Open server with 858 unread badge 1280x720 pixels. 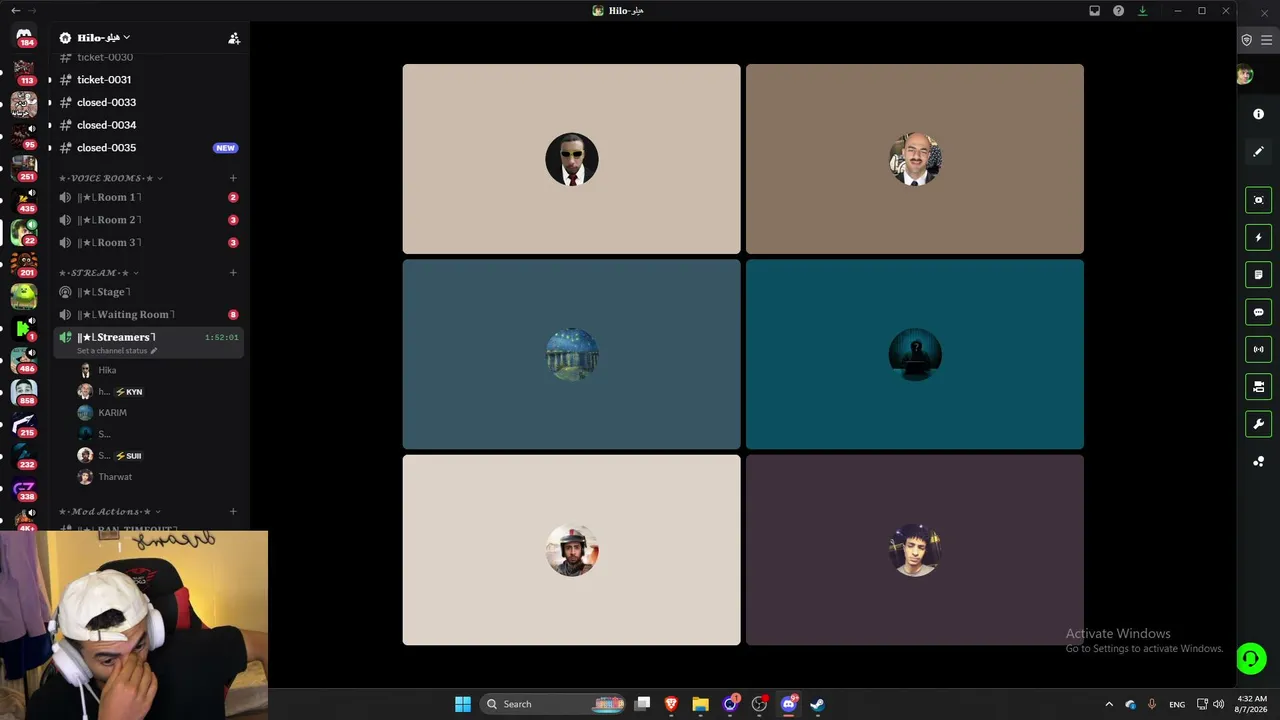[24, 392]
